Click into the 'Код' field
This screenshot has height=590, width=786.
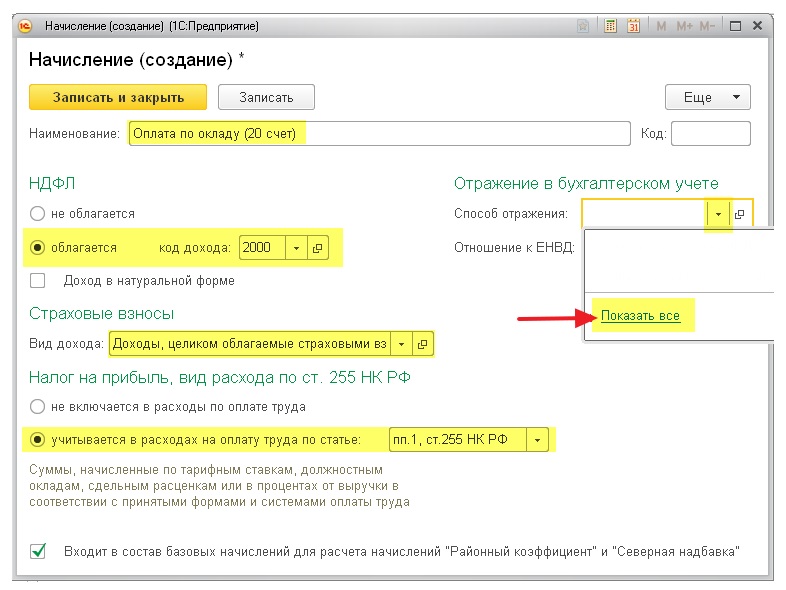pos(711,134)
